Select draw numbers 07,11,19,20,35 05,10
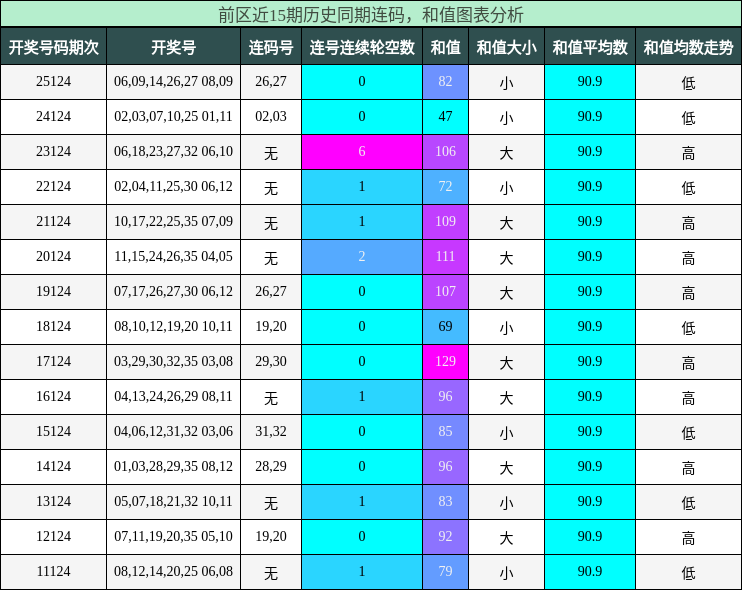742x590 pixels. click(x=174, y=537)
